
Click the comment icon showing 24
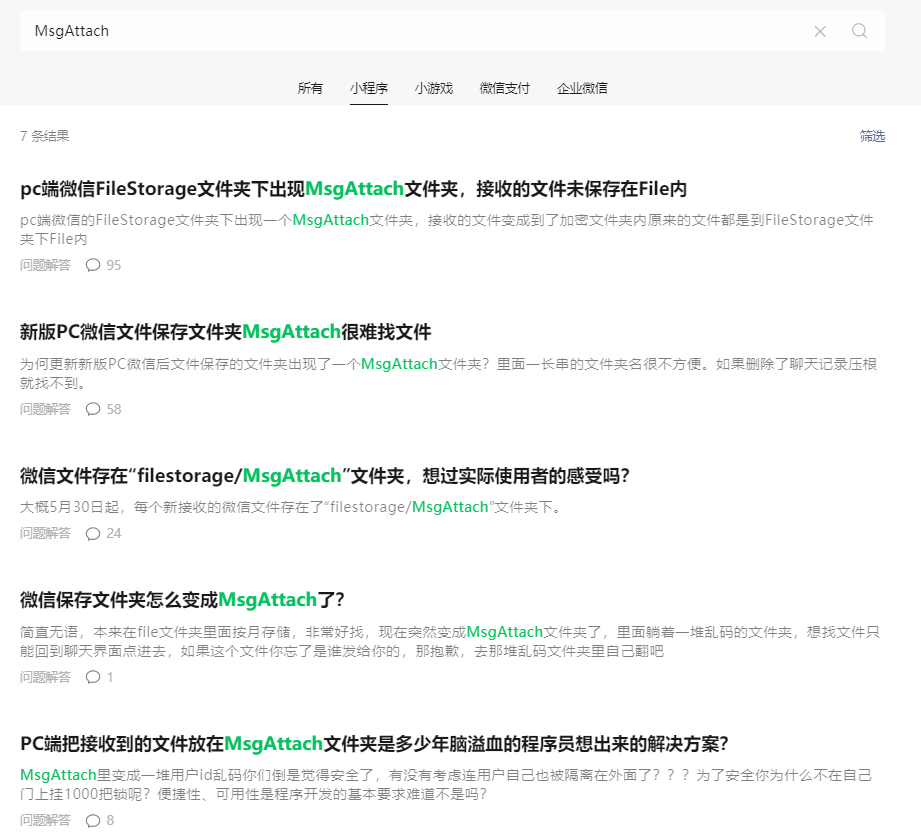click(93, 533)
